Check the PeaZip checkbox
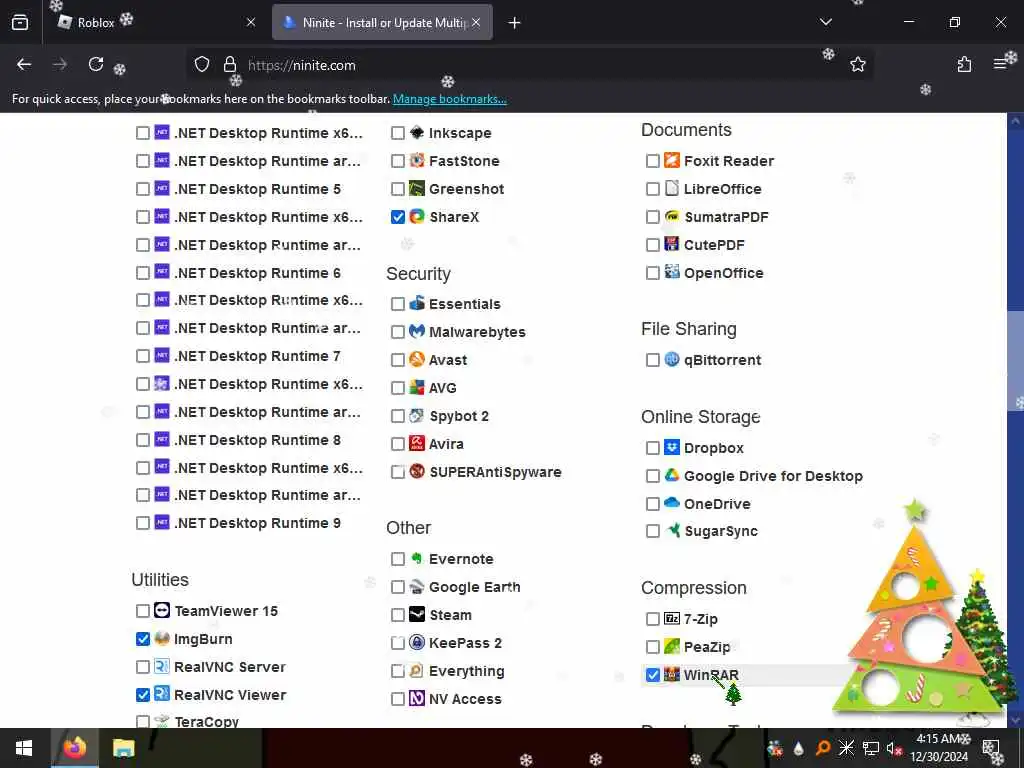Screen dimensions: 1024x768 [x=652, y=647]
